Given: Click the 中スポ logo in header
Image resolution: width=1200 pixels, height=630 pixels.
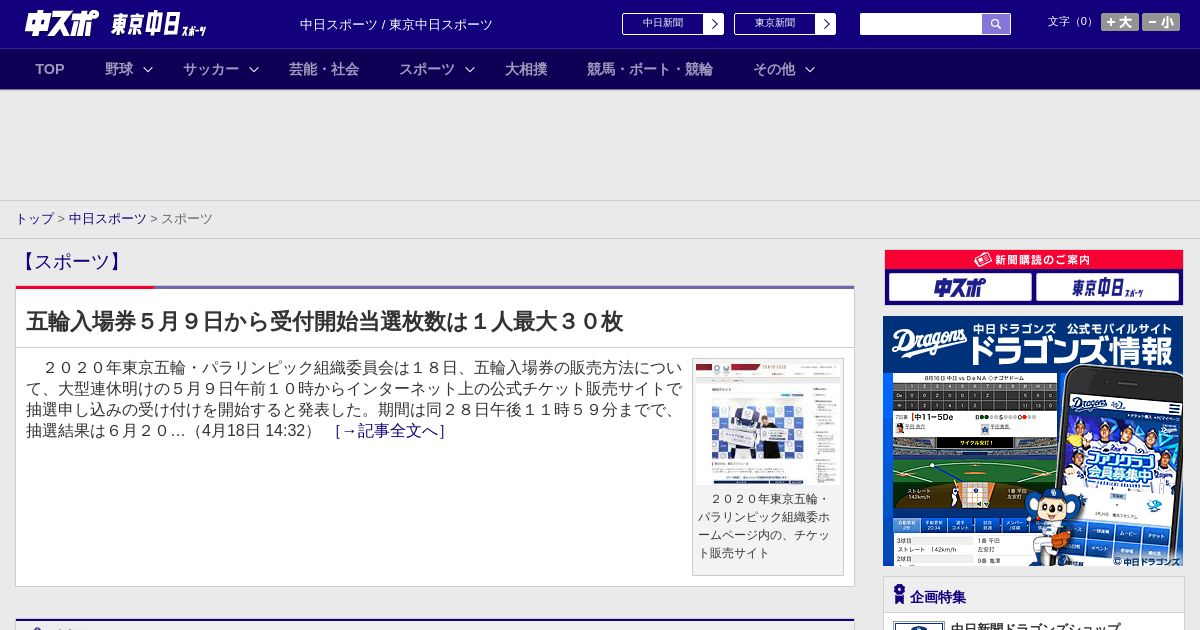Looking at the screenshot, I should tap(62, 23).
